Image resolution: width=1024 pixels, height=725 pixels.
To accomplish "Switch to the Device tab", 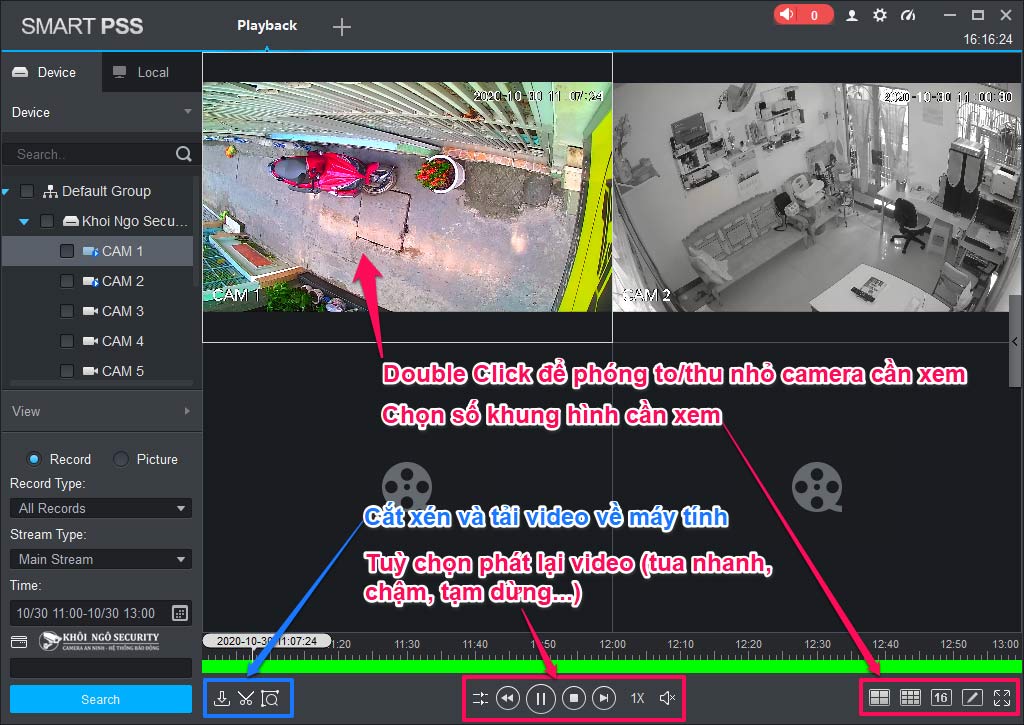I will (x=51, y=72).
